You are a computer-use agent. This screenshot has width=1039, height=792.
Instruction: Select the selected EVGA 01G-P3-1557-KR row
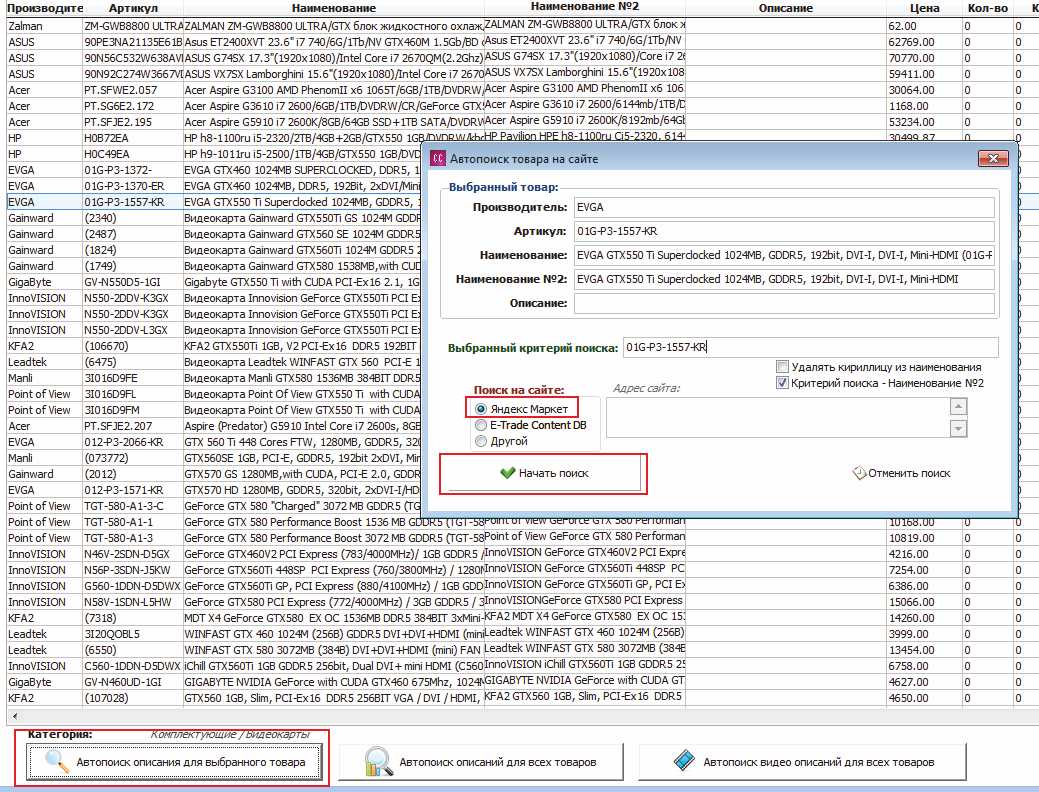213,202
